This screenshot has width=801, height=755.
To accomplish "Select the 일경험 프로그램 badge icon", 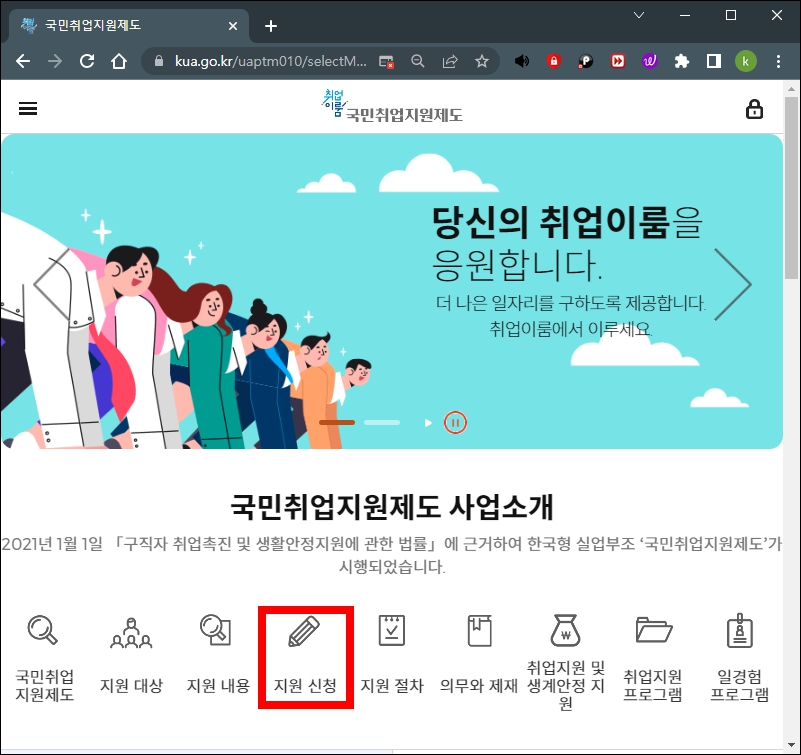I will click(739, 631).
